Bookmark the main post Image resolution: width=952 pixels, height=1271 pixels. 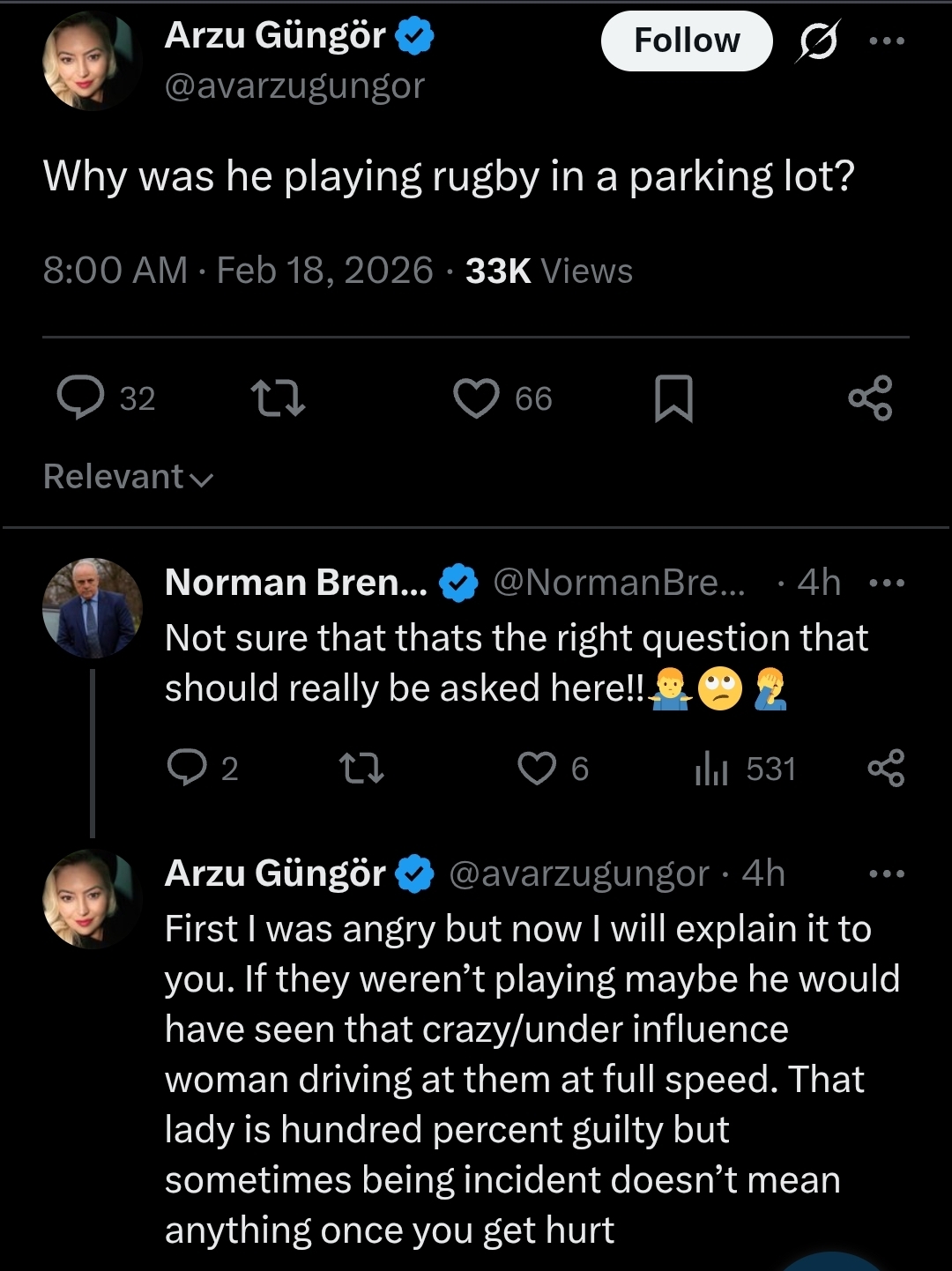pos(673,398)
